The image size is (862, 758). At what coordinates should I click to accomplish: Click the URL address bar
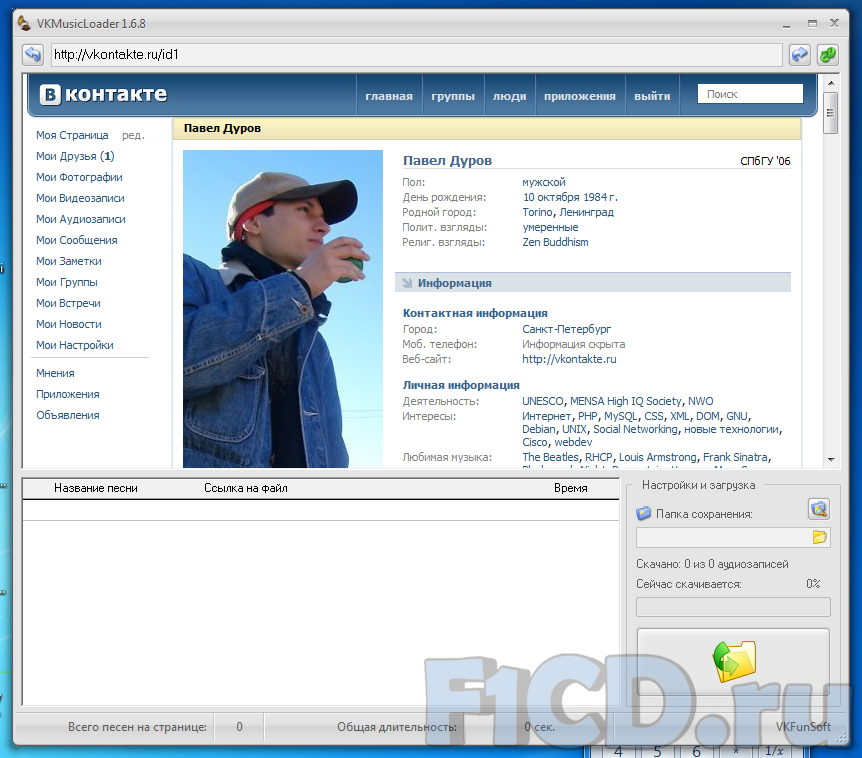coord(416,54)
